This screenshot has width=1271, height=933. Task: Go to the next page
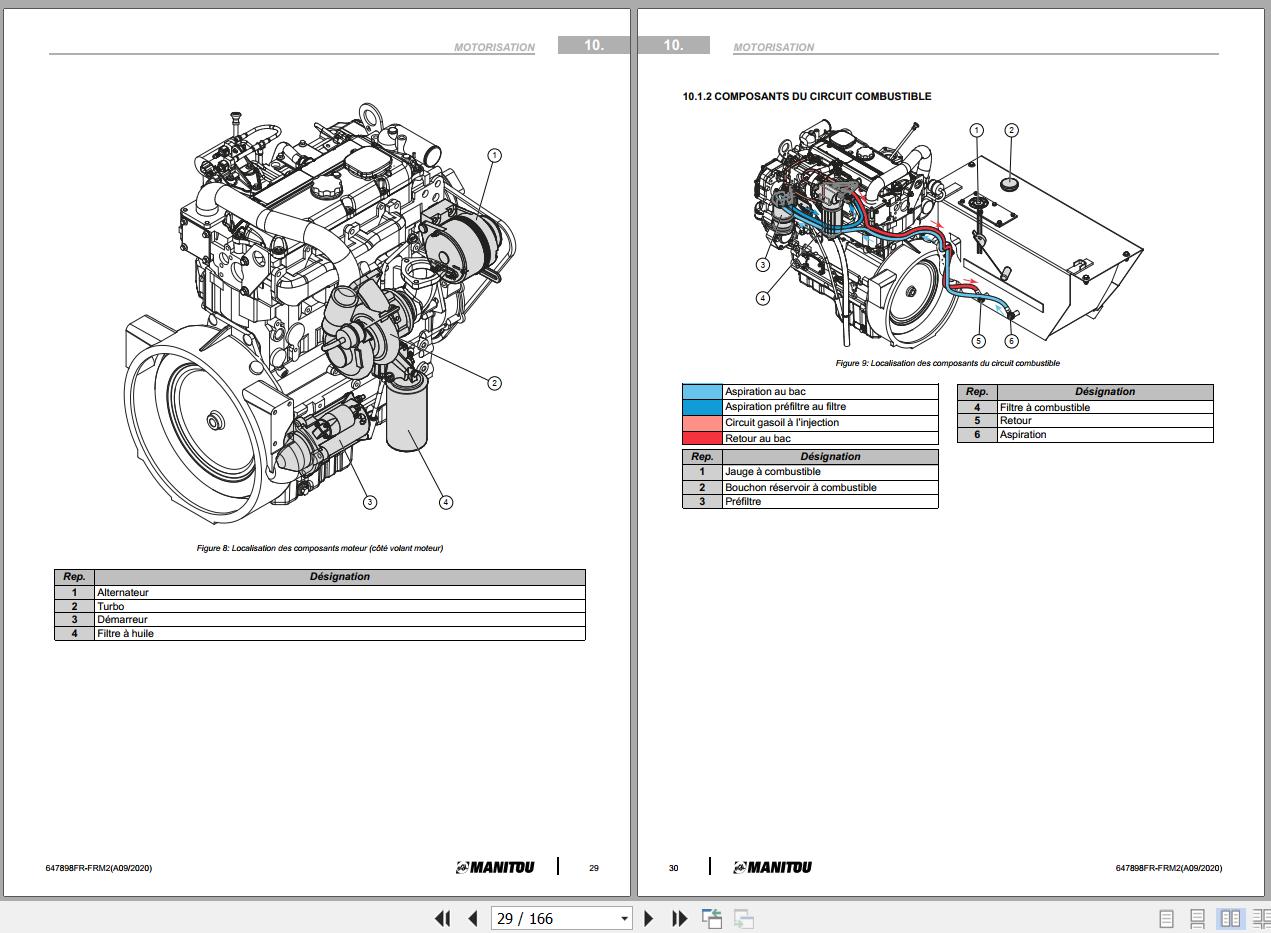(648, 918)
